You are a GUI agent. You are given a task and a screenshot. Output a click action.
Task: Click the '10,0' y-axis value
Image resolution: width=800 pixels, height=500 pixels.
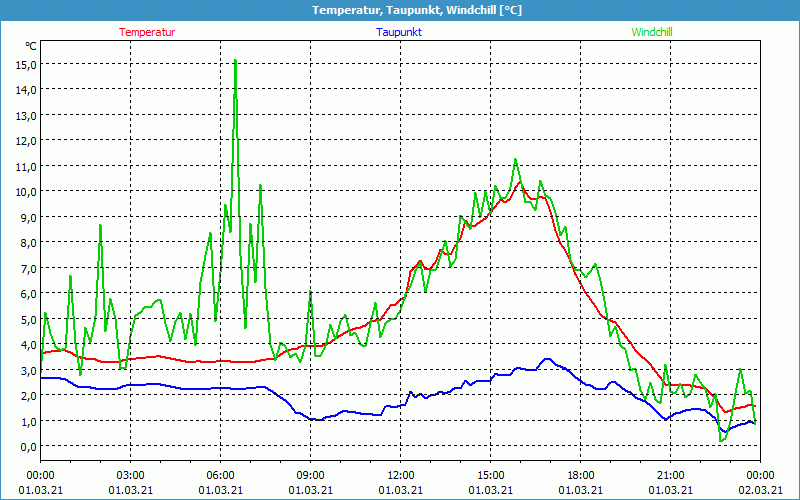pos(27,192)
